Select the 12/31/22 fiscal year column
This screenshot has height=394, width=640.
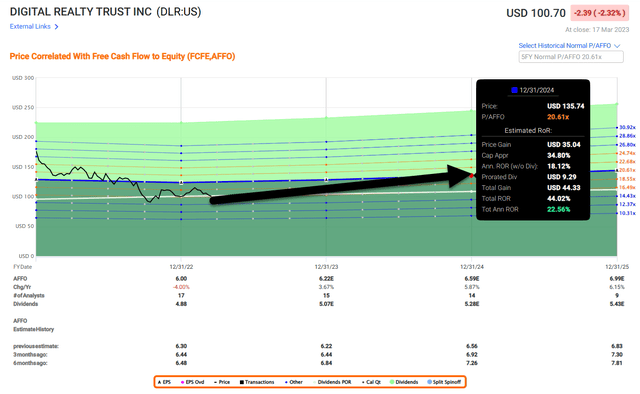(x=181, y=267)
